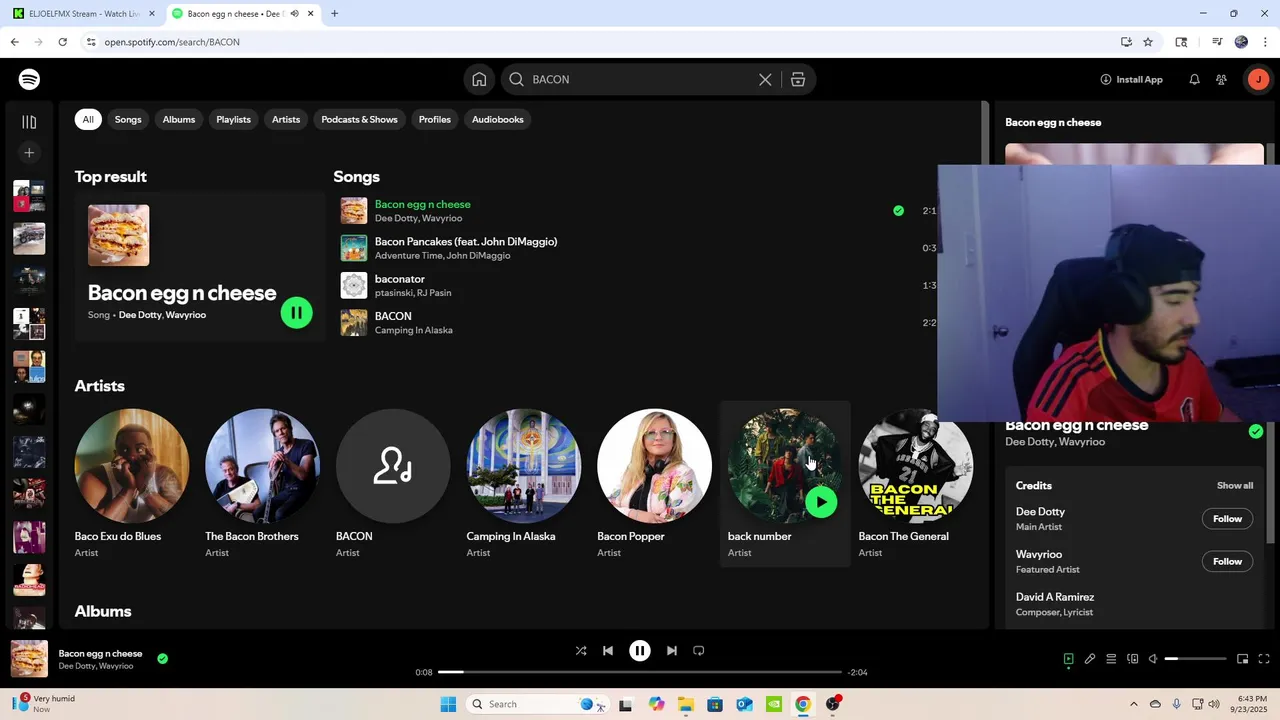
Task: Go to Home with house icon
Action: click(479, 79)
